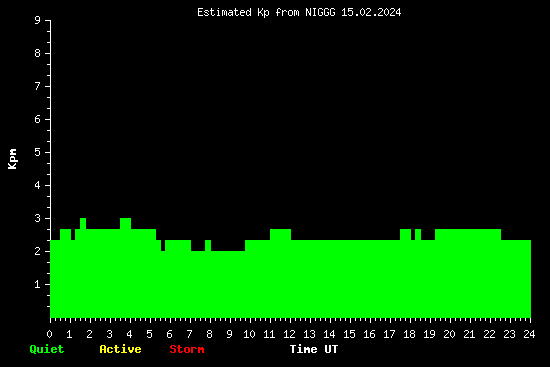Image resolution: width=550 pixels, height=367 pixels.
Task: Click the hour 21 tick label
Action: [x=469, y=334]
